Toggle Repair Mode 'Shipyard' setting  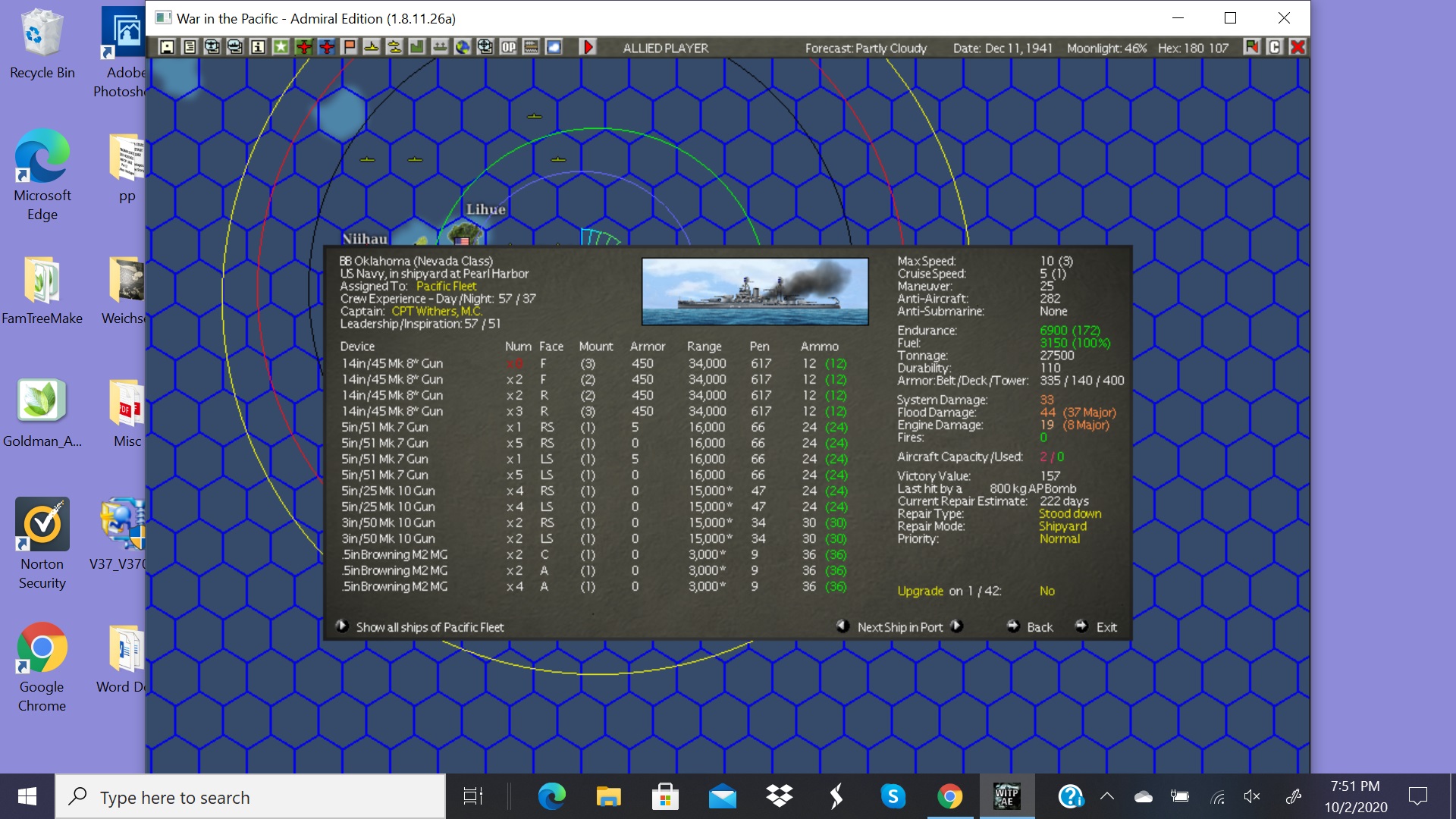coord(1062,526)
